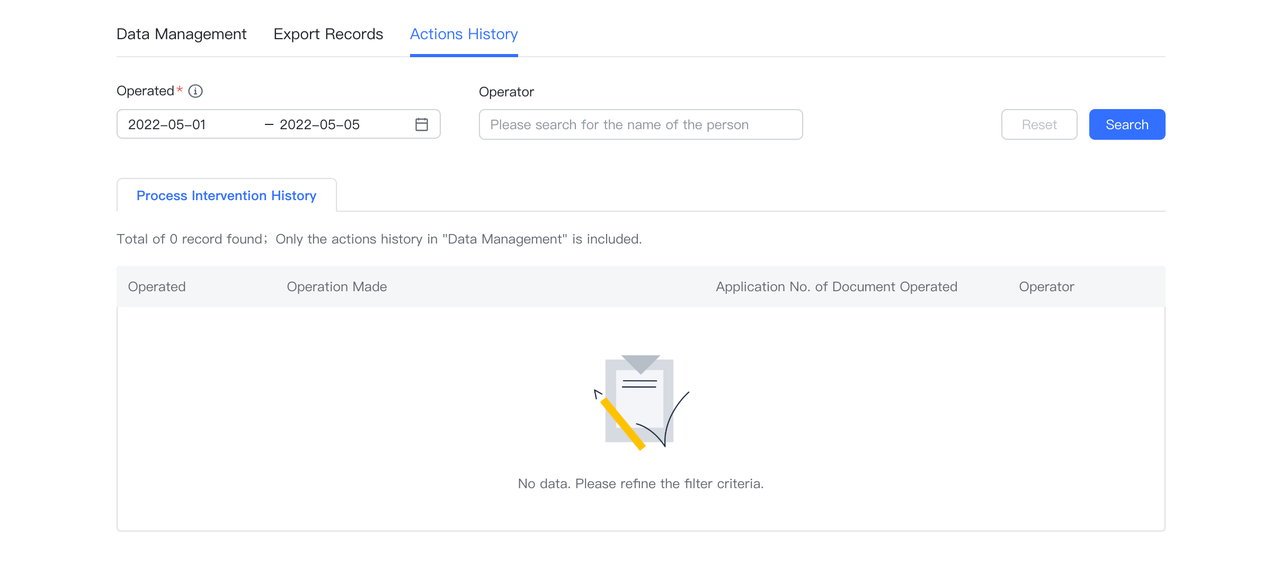Switch to the Data Management tab
1280x575 pixels.
pyautogui.click(x=181, y=34)
